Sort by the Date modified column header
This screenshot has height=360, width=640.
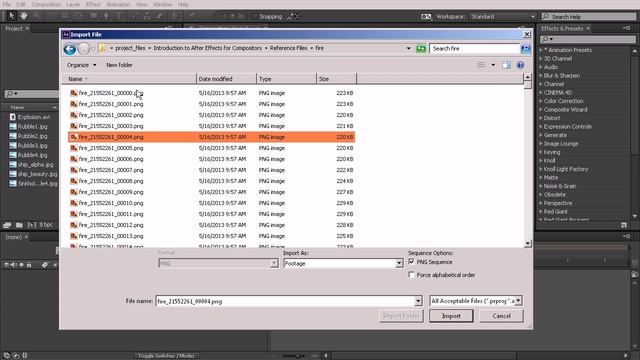(x=226, y=79)
